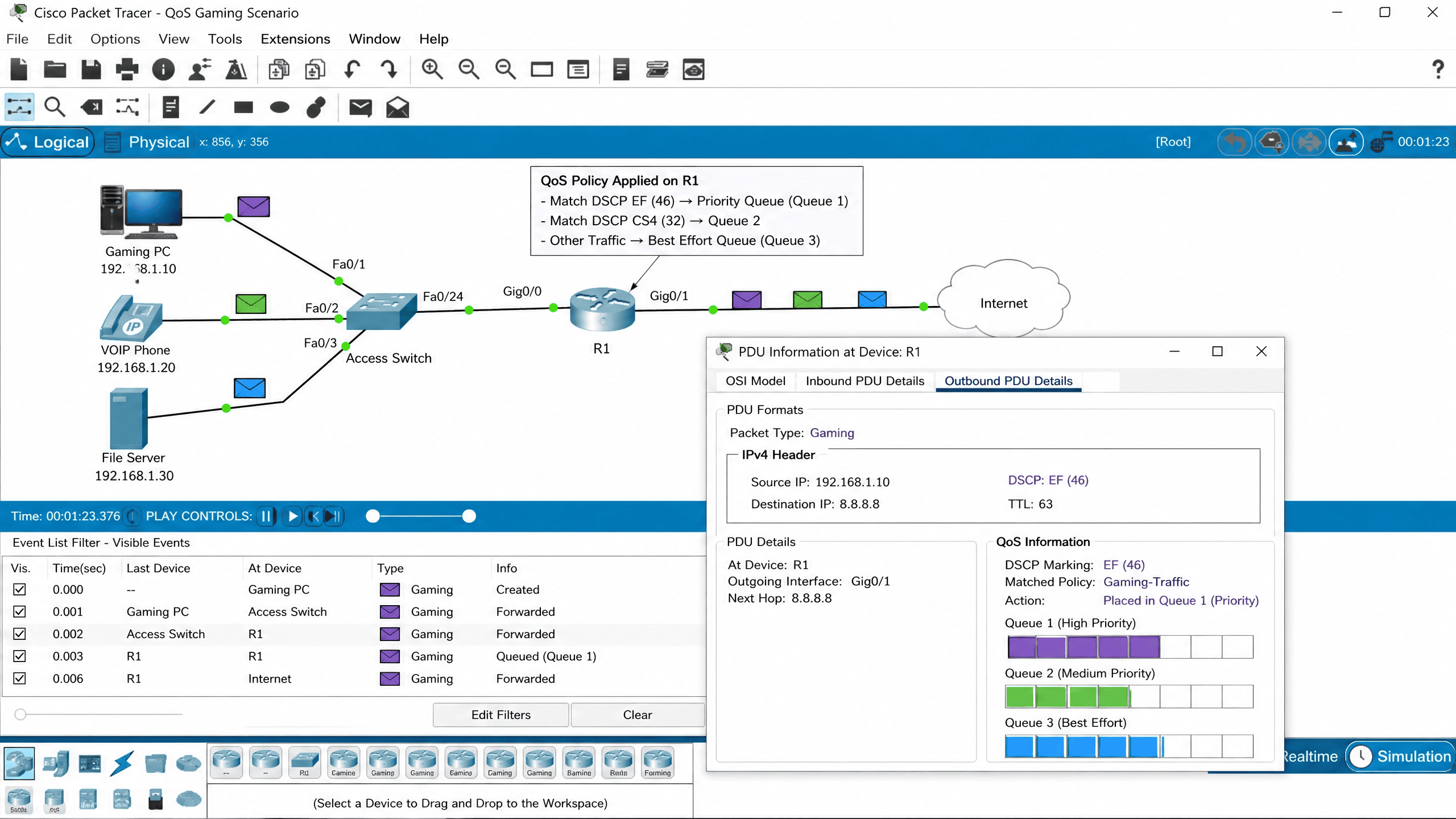Open the Extensions menu

click(x=295, y=39)
